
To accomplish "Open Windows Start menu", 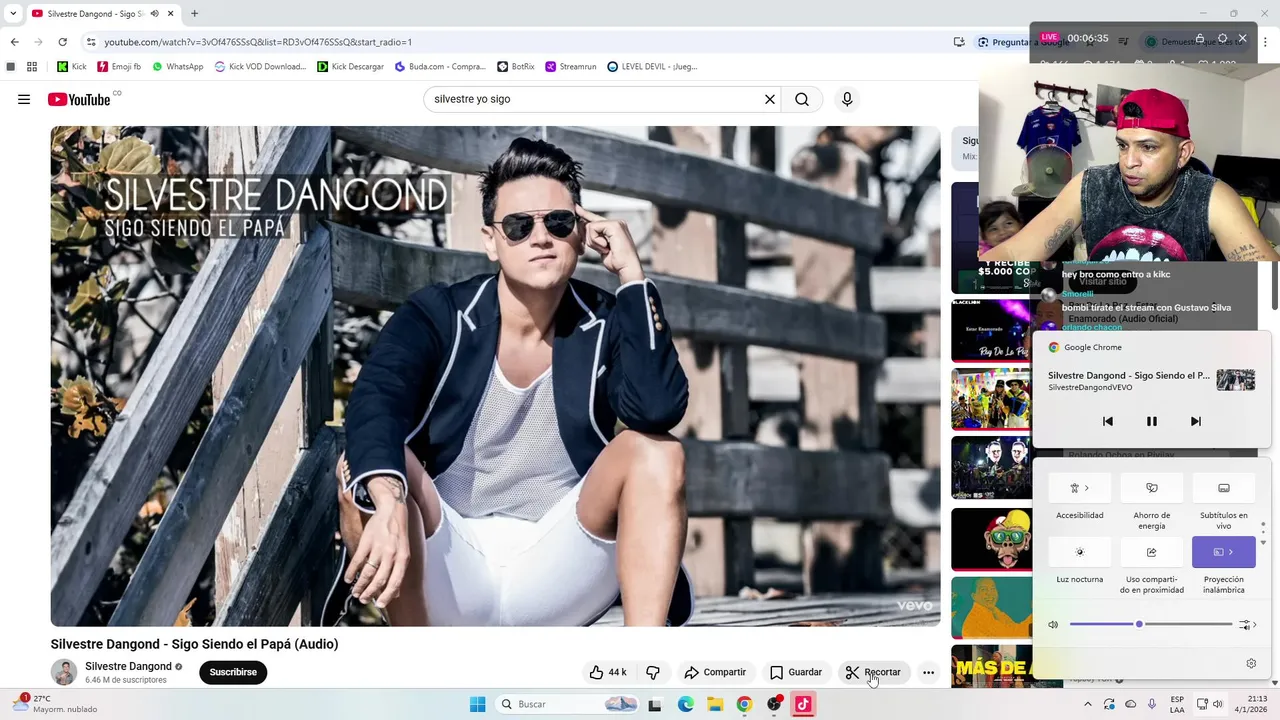I will 478,704.
